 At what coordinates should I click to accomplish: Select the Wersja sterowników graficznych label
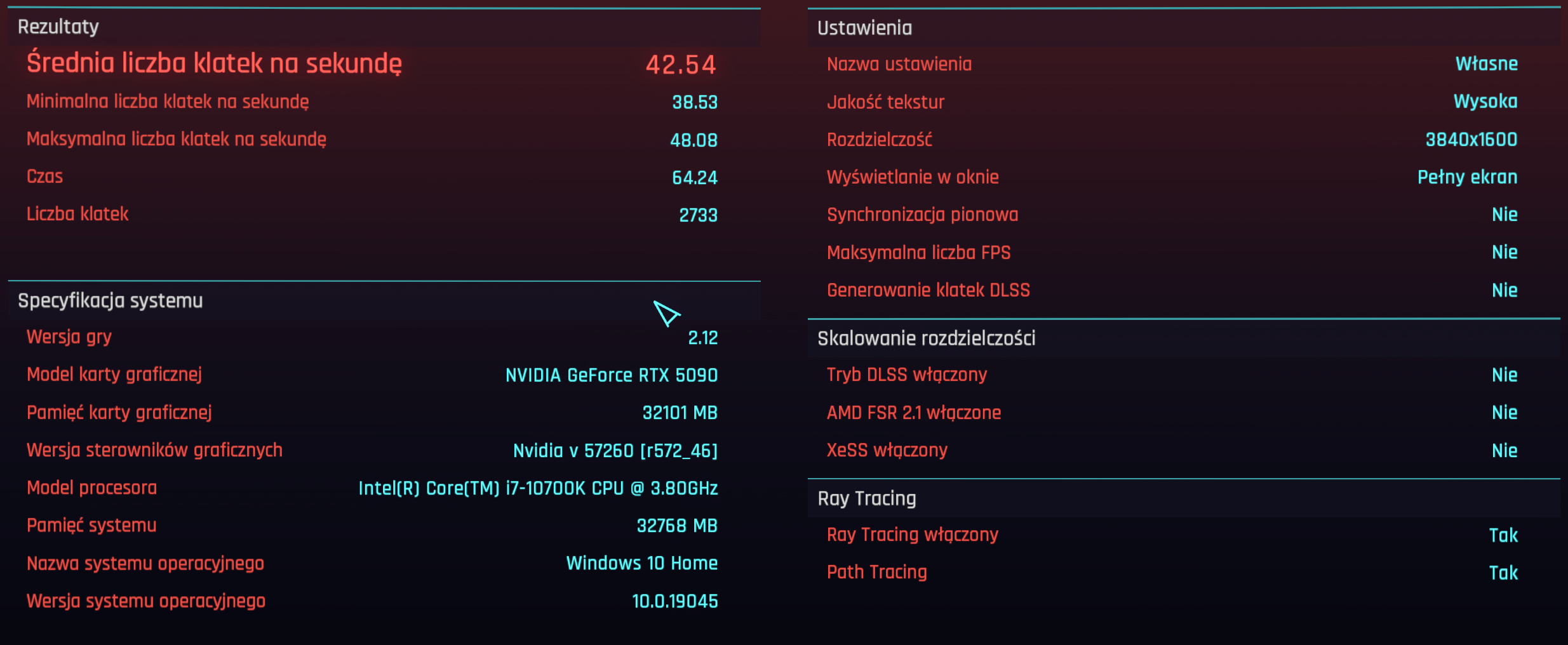click(154, 450)
